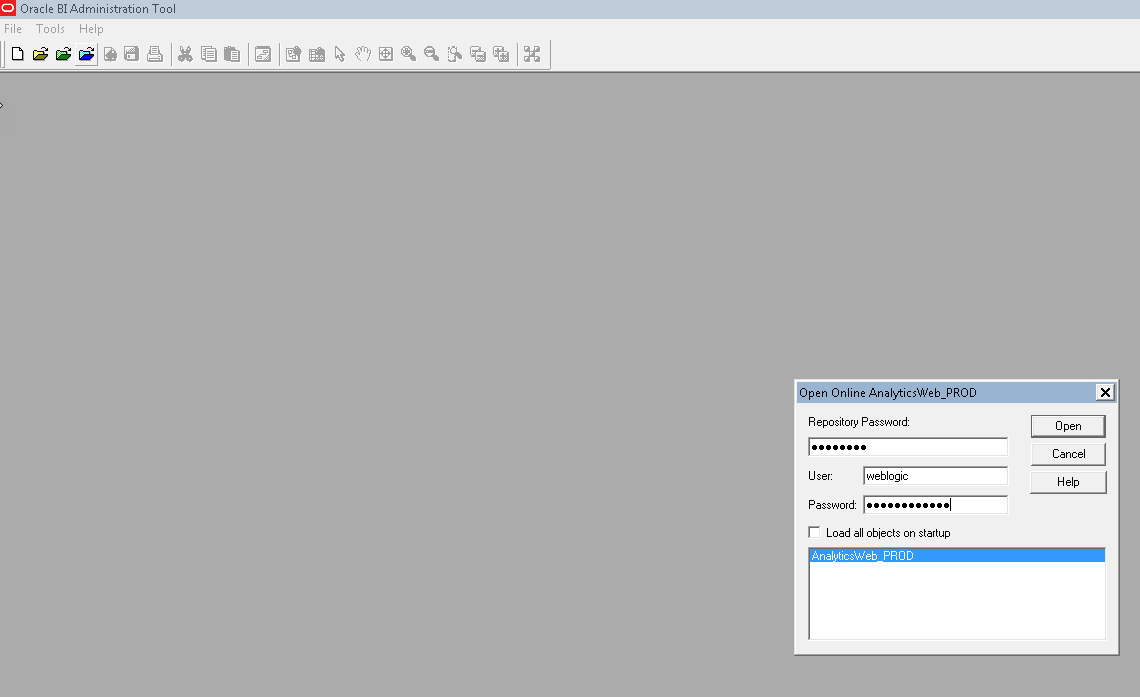The height and width of the screenshot is (697, 1140).
Task: Activate the hand pan tool
Action: (362, 54)
